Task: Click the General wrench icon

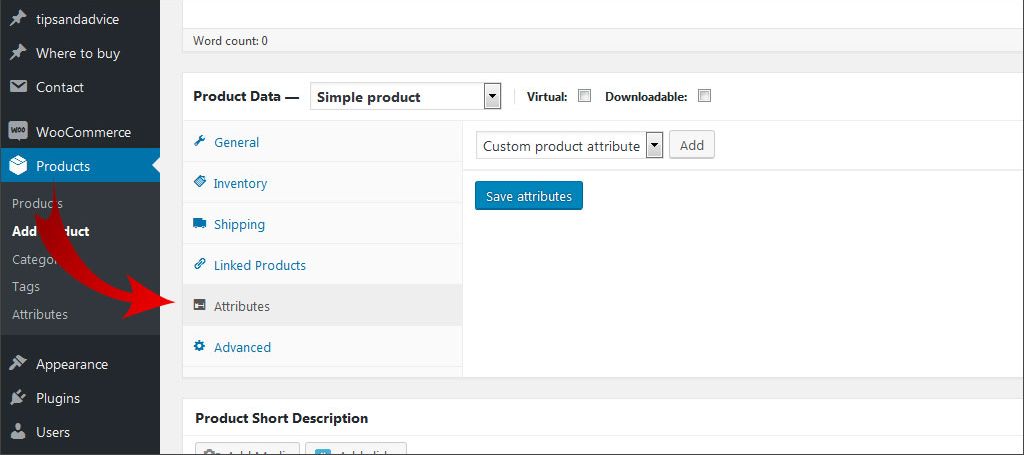Action: tap(199, 142)
